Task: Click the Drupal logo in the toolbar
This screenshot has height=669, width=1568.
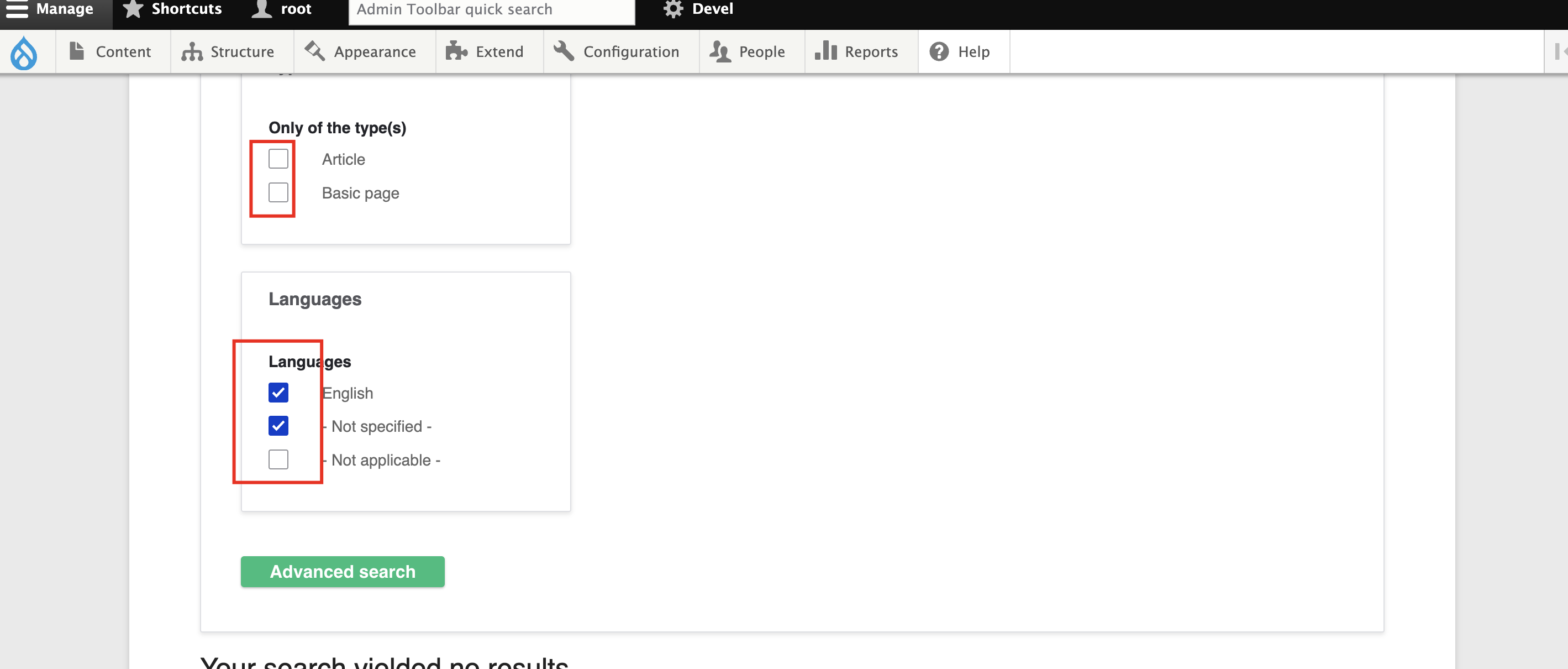Action: click(24, 51)
